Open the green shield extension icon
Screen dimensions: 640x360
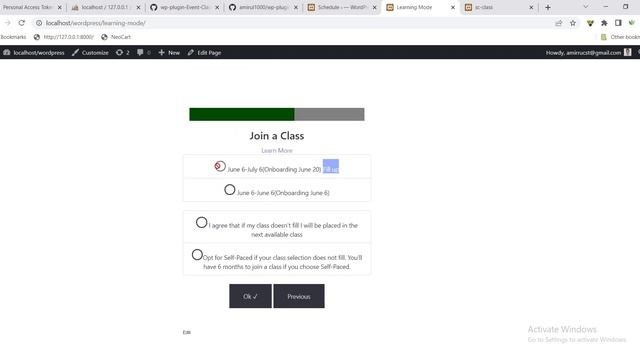click(590, 23)
